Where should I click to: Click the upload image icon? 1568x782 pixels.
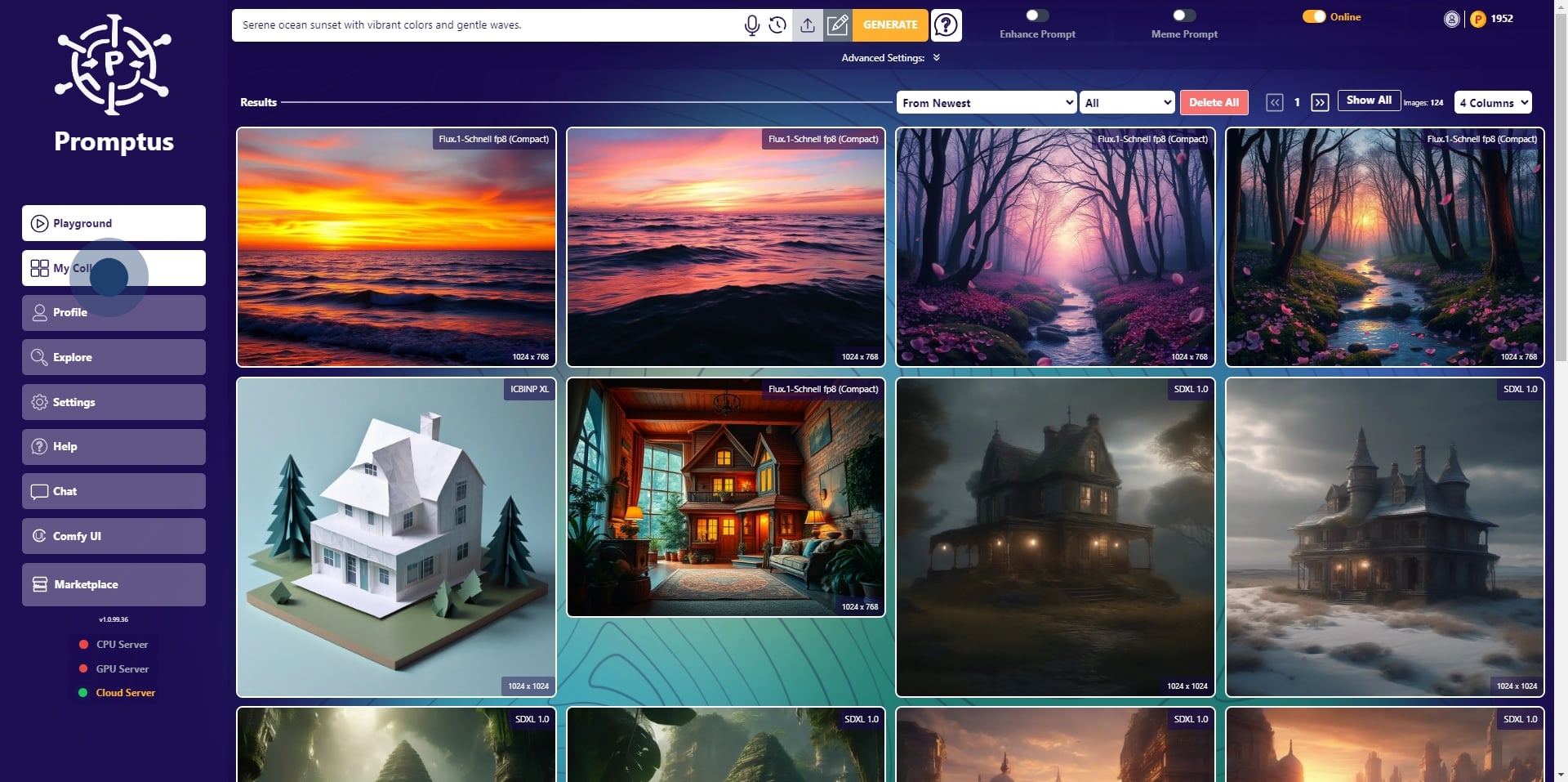808,25
